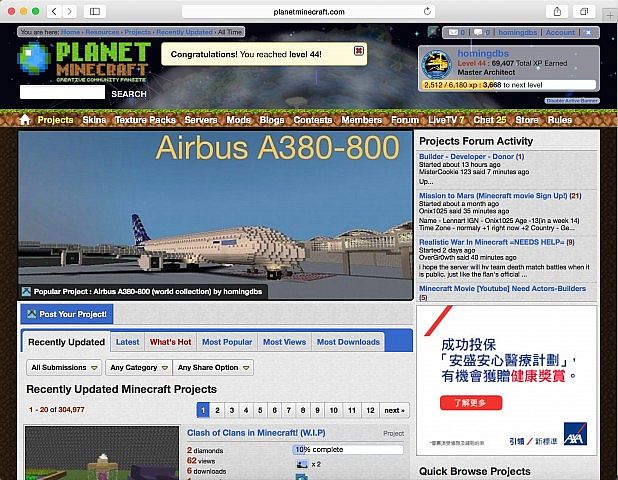Click Post Your Project button
Image resolution: width=618 pixels, height=480 pixels.
[x=67, y=314]
